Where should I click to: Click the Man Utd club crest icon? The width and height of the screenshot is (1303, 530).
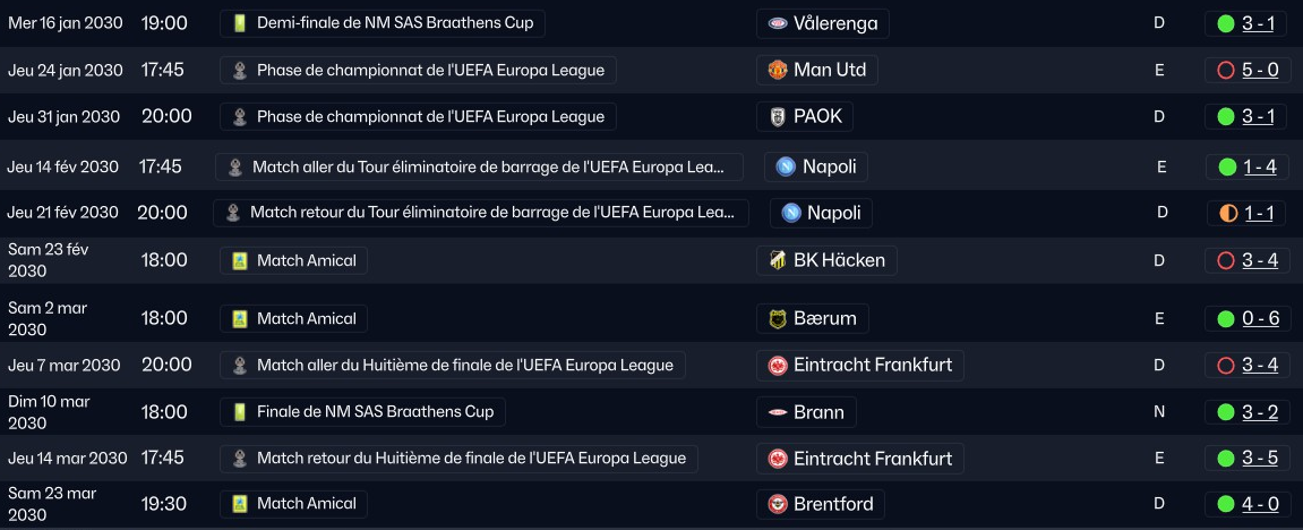click(x=777, y=70)
